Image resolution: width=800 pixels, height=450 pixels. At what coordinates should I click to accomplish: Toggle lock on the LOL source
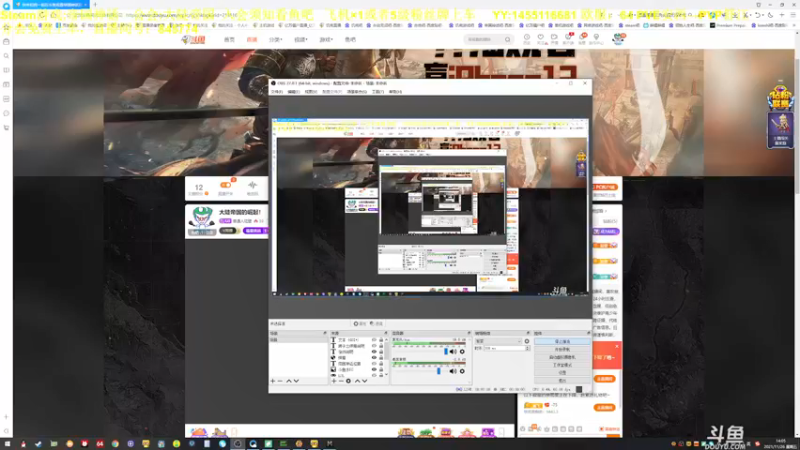coord(381,376)
